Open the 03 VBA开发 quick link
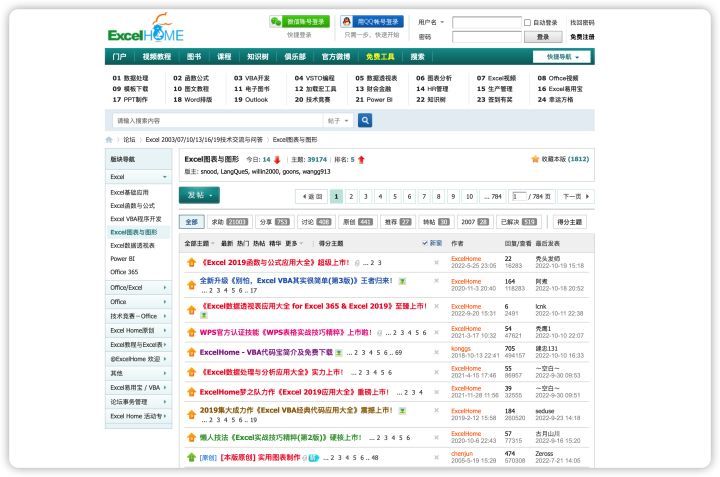 click(252, 78)
